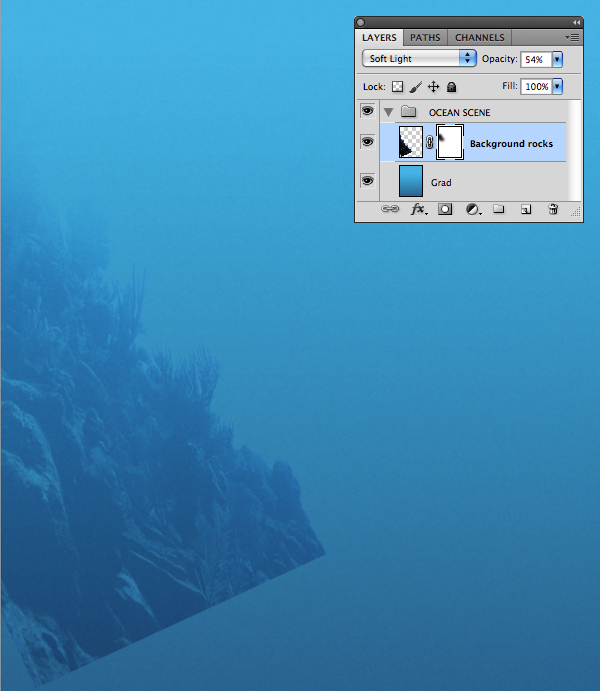Switch to the Paths tab
This screenshot has width=600, height=691.
[425, 37]
